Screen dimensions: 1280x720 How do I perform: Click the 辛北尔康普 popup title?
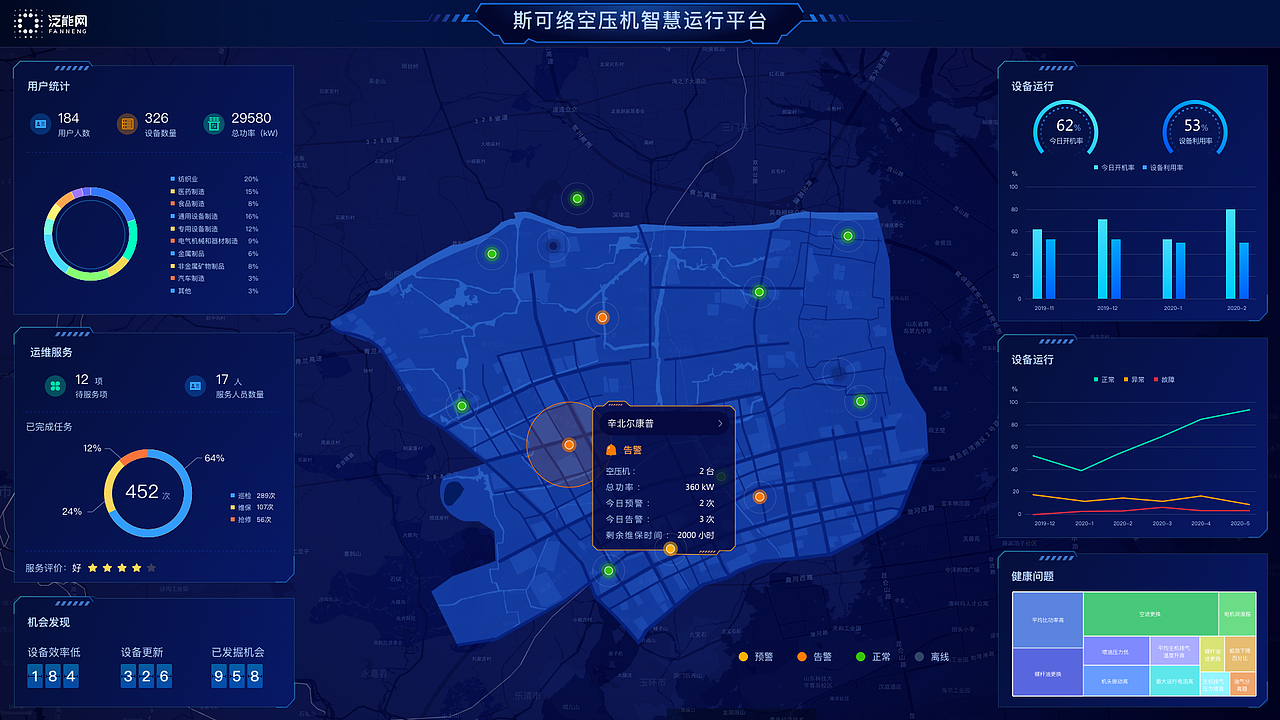630,424
